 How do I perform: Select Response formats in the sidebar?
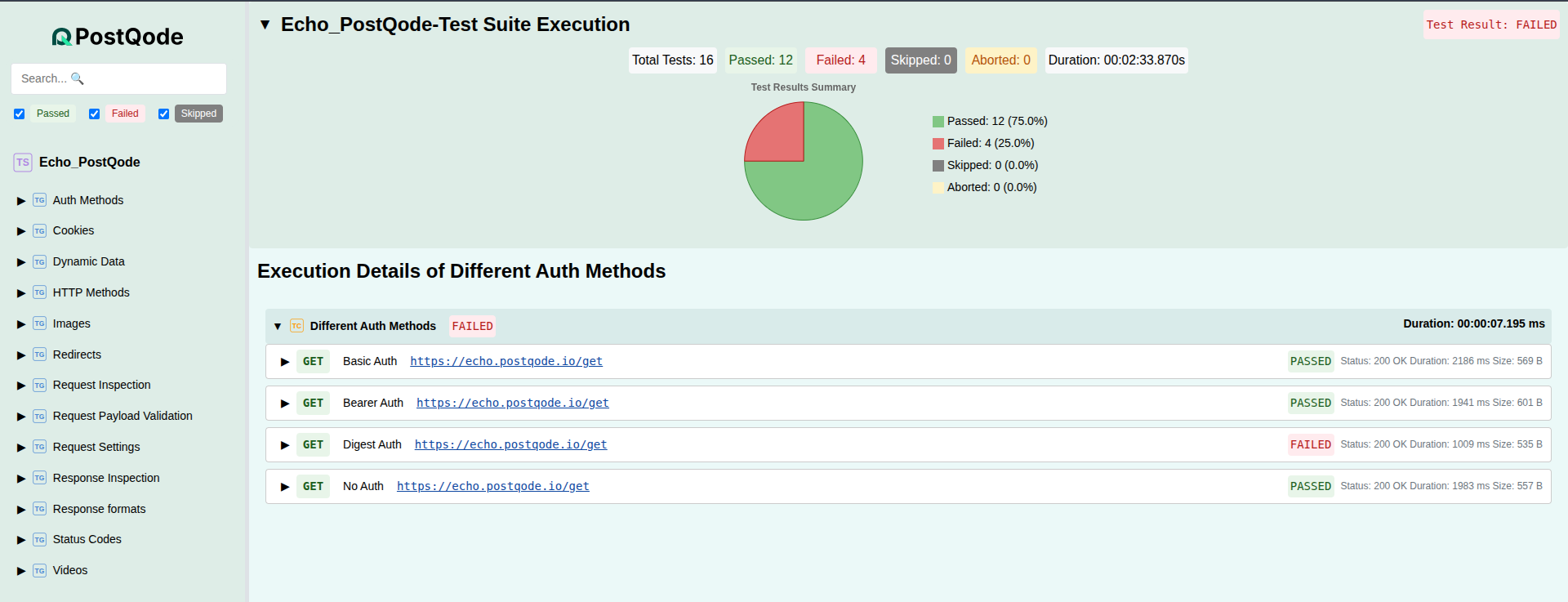point(99,509)
